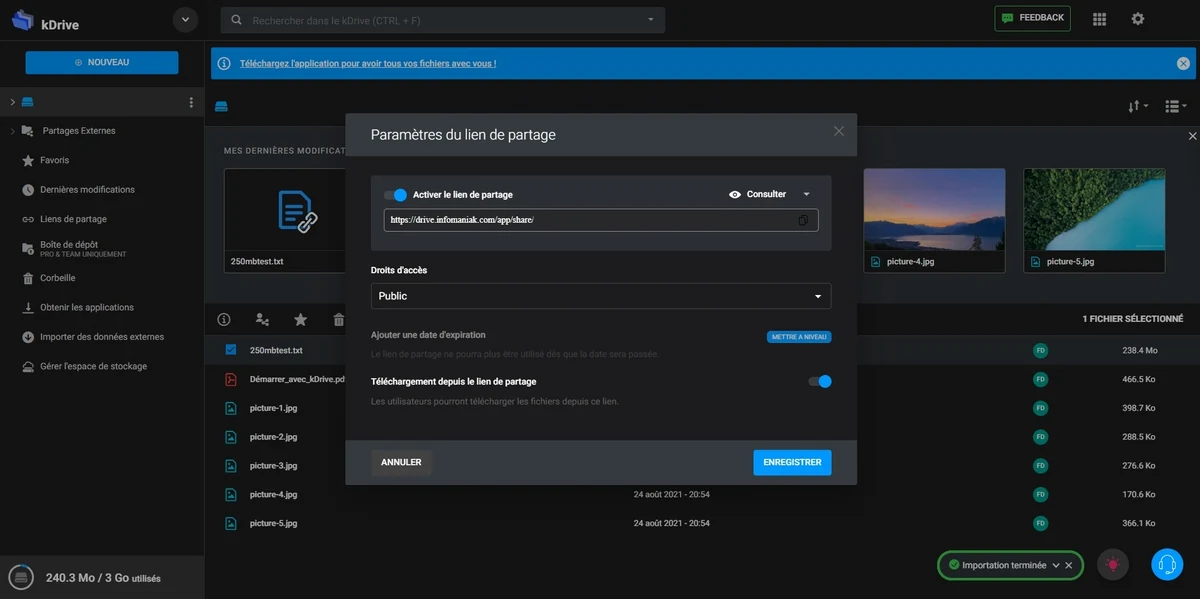Click the ANNULER button
Screen dimensions: 1200x599
[401, 463]
